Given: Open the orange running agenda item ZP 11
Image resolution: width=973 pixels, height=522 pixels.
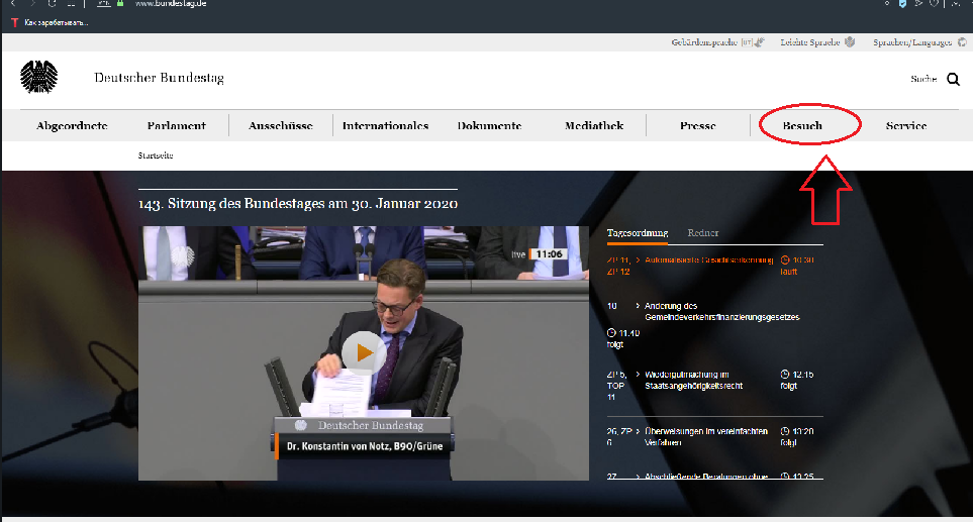Looking at the screenshot, I should (709, 260).
